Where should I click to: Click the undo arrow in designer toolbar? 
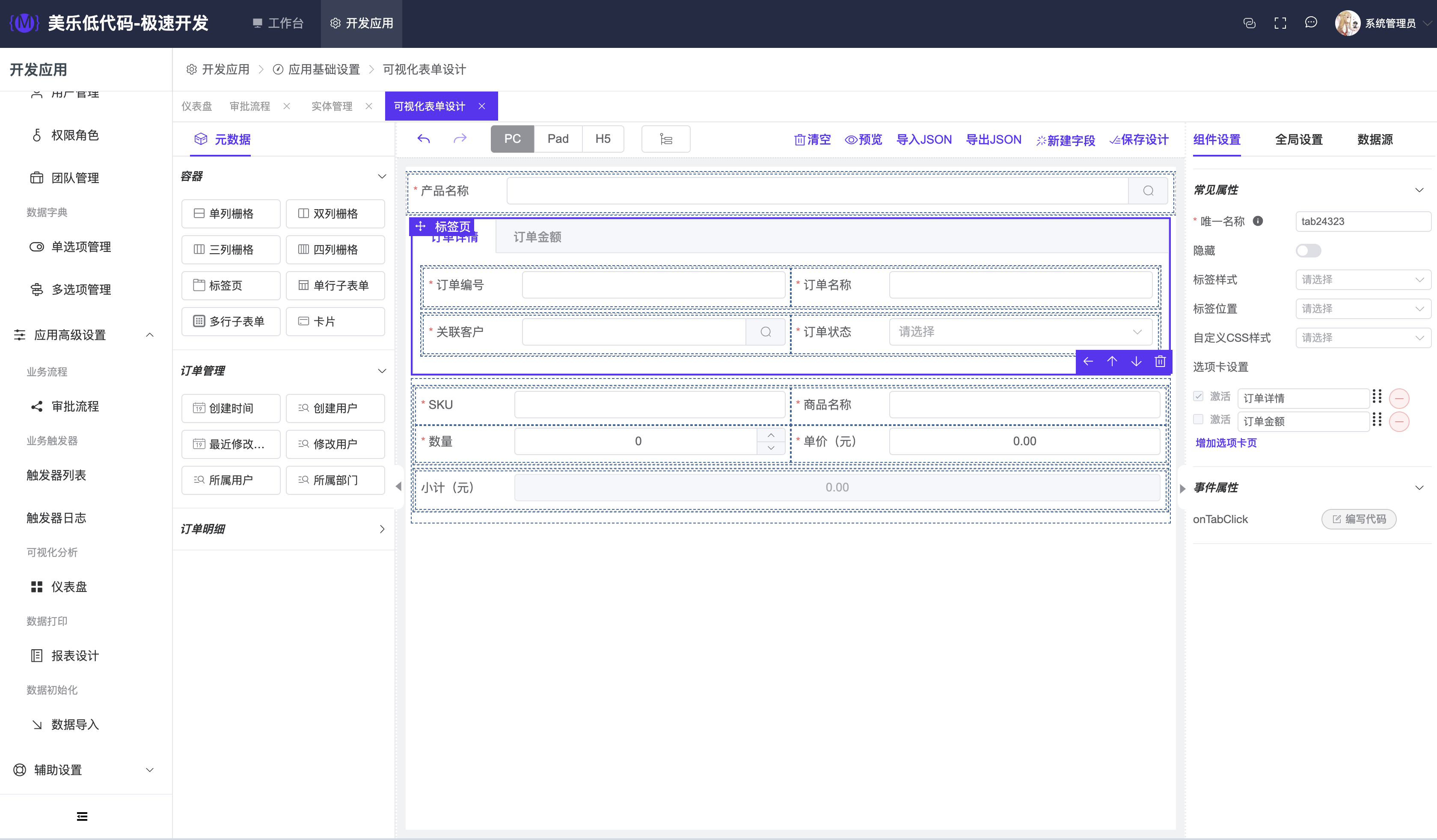423,139
